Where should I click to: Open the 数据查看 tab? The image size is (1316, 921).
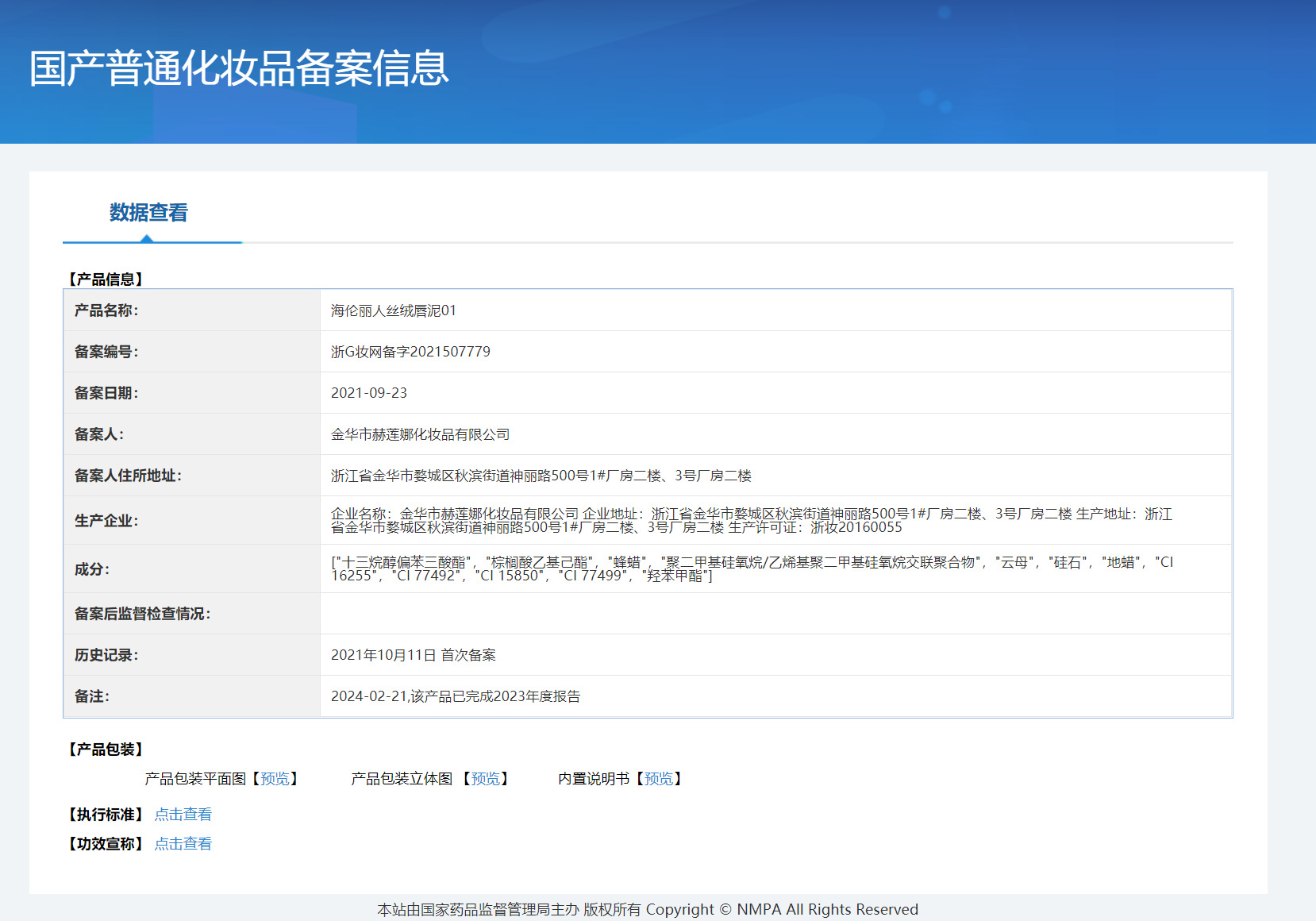coord(148,213)
